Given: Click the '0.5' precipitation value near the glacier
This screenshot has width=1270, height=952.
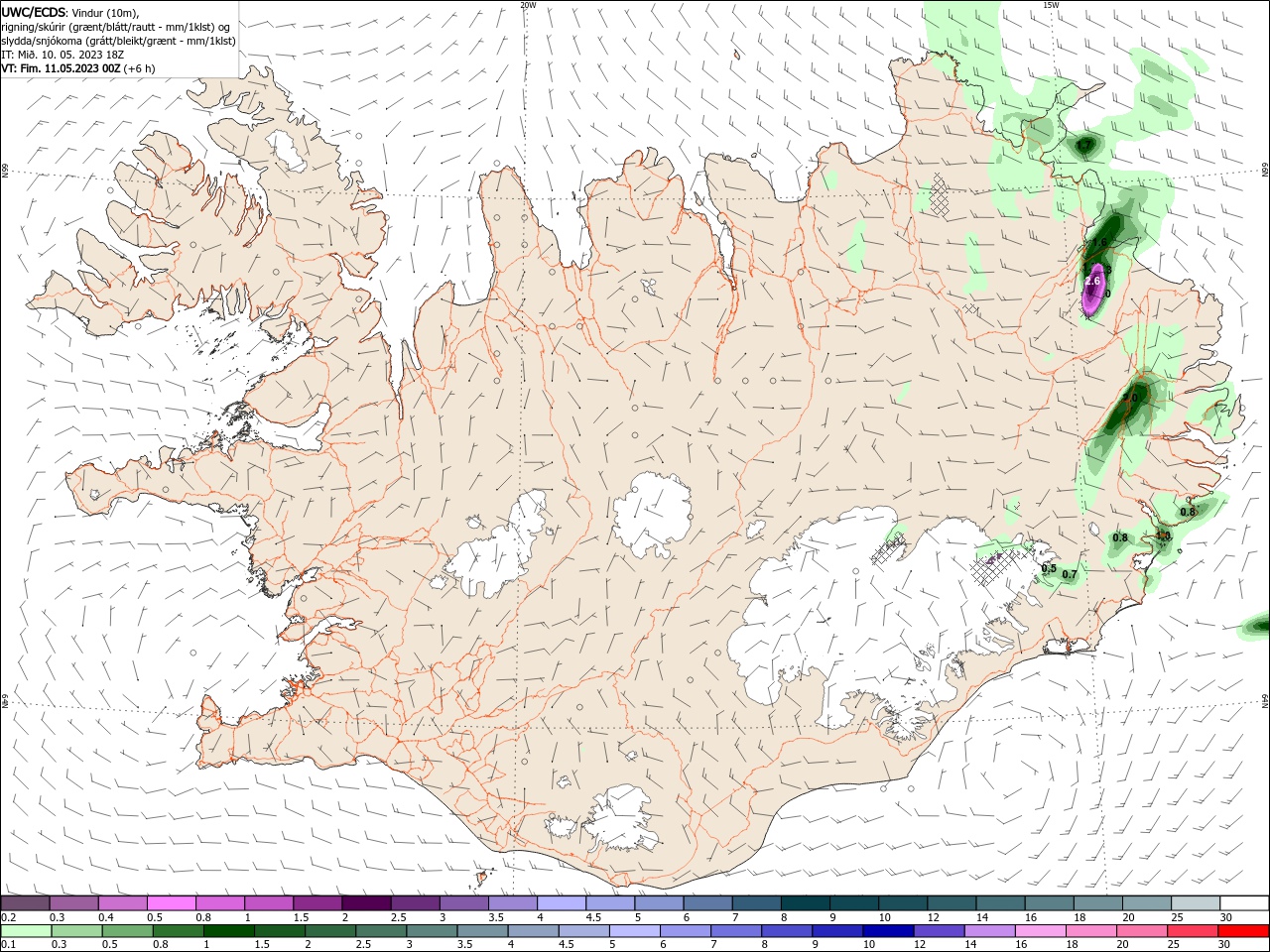Looking at the screenshot, I should coord(1049,568).
